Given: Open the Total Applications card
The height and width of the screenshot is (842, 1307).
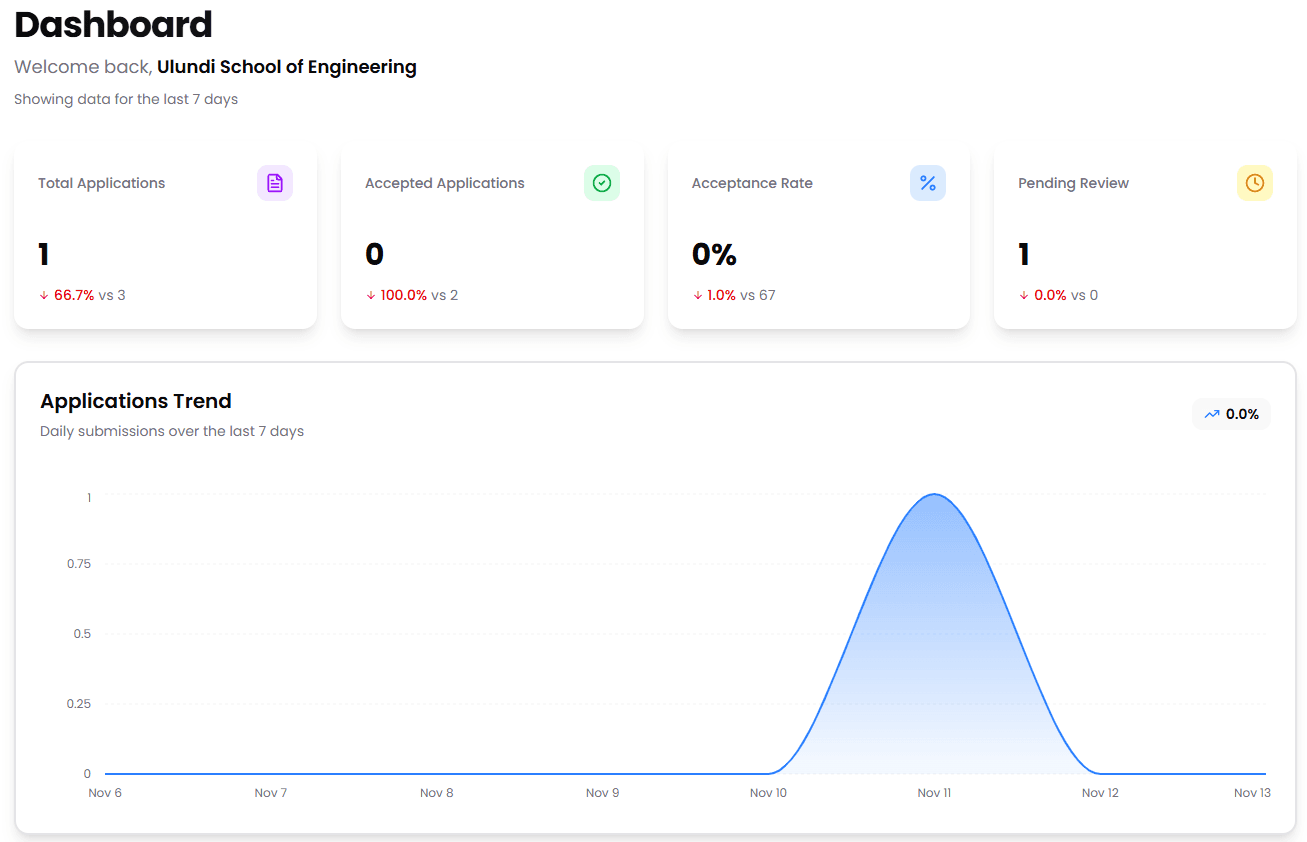Looking at the screenshot, I should pos(165,235).
